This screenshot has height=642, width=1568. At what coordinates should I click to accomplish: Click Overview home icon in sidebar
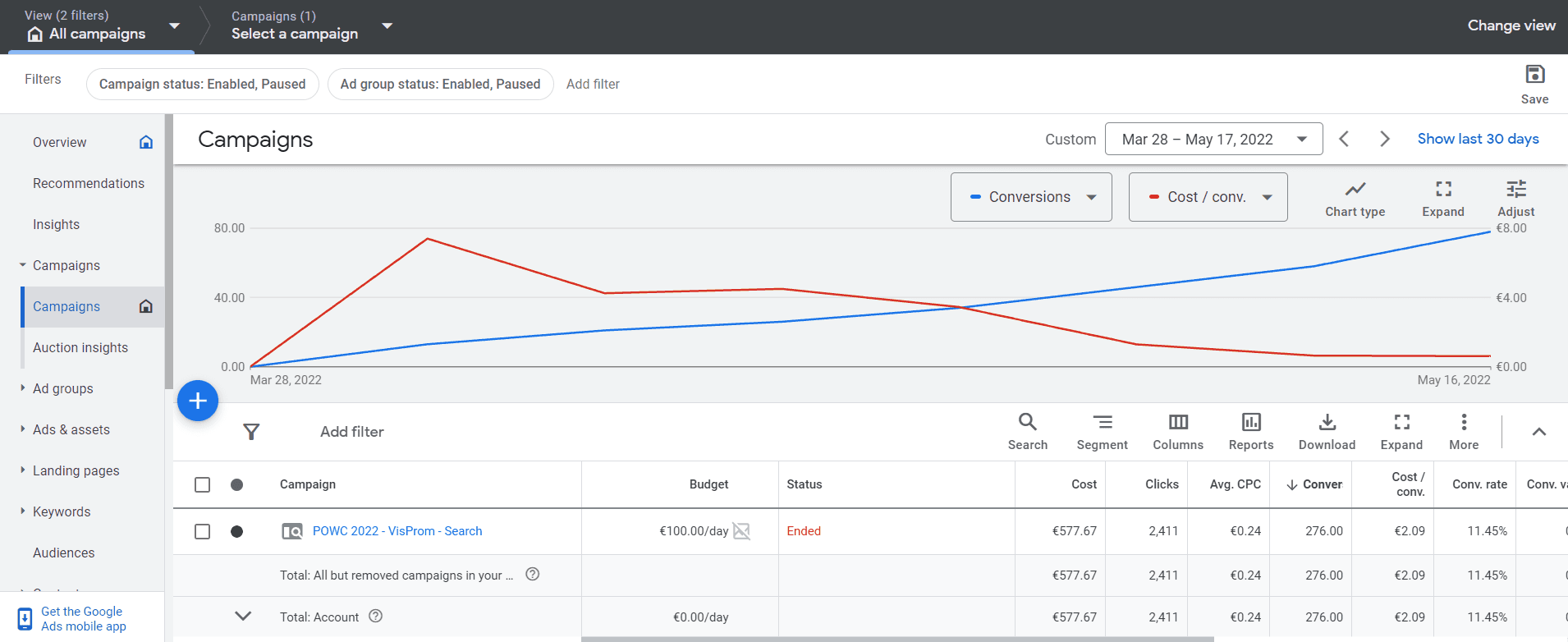pos(146,142)
